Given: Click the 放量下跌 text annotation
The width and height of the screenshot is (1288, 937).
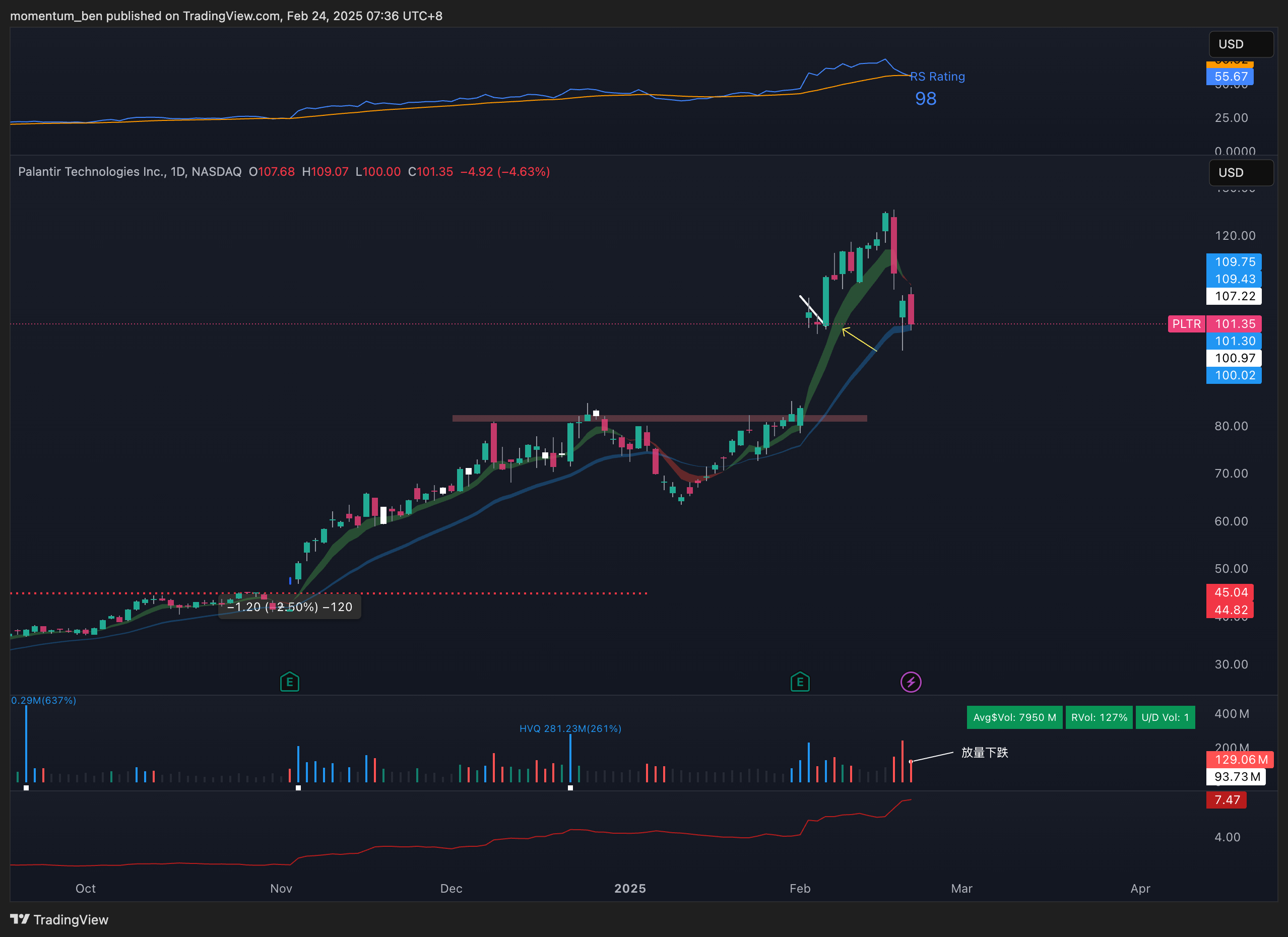Looking at the screenshot, I should coord(984,753).
